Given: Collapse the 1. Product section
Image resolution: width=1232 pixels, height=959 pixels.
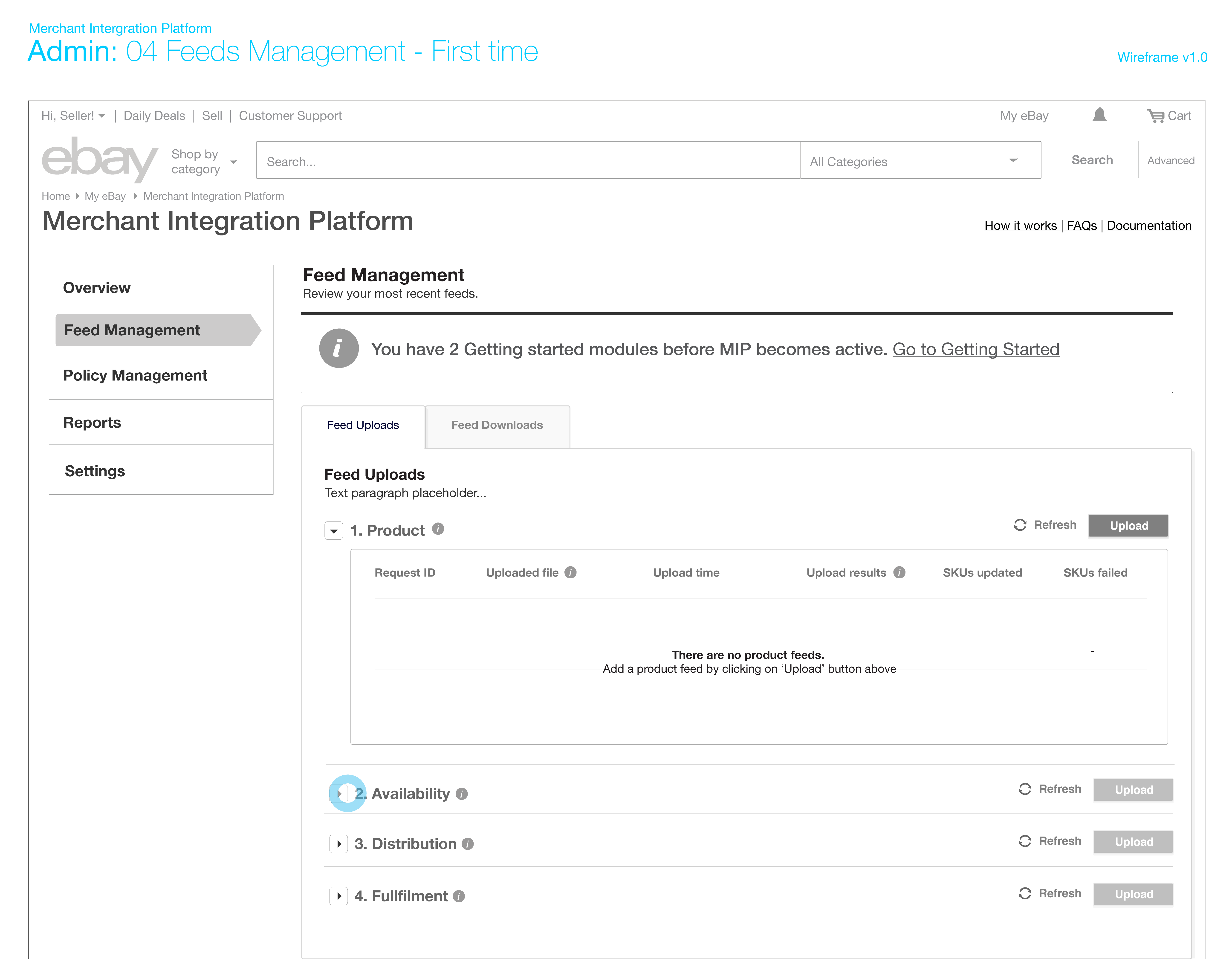Looking at the screenshot, I should click(x=333, y=531).
